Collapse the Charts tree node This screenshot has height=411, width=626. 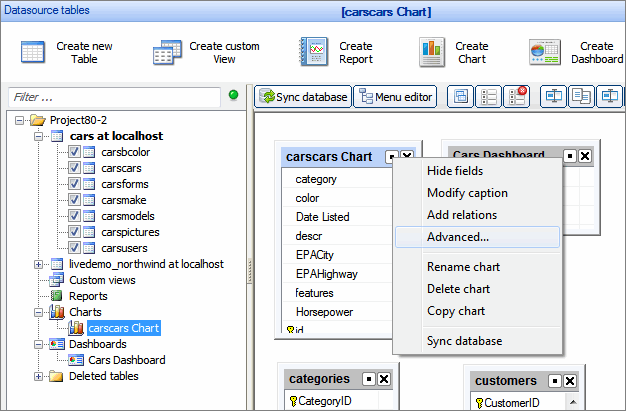pos(38,312)
